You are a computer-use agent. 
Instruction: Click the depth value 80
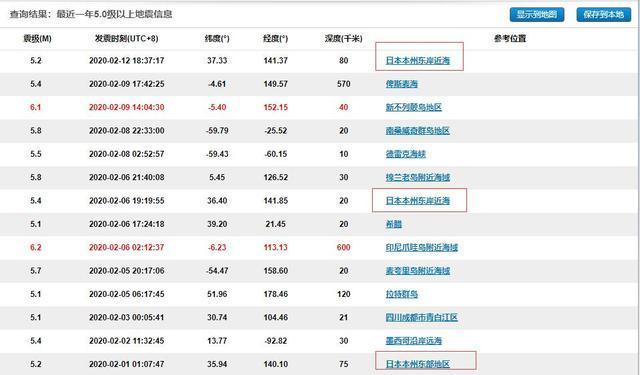point(344,61)
